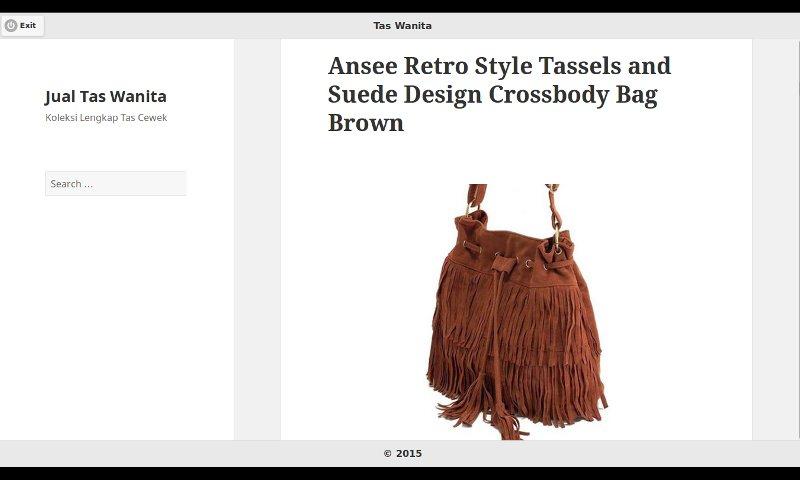Open the Ansee Retro Style Tassels article heading
Viewport: 800px width, 480px height.
499,94
